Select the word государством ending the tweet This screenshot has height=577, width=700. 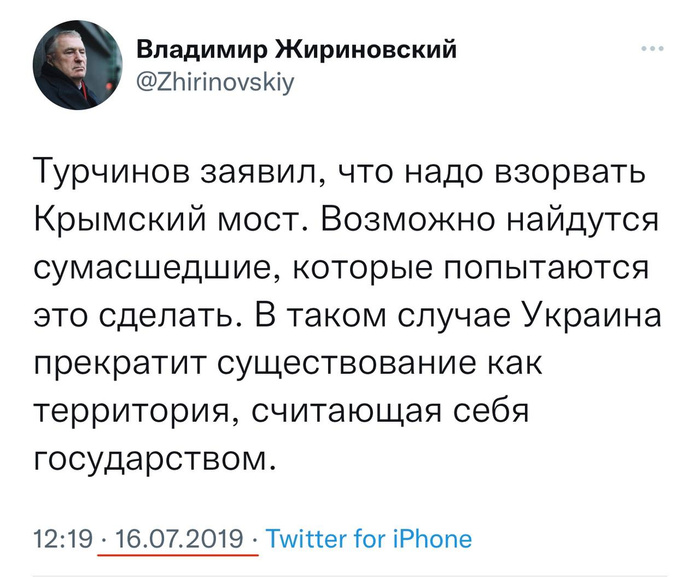[152, 459]
